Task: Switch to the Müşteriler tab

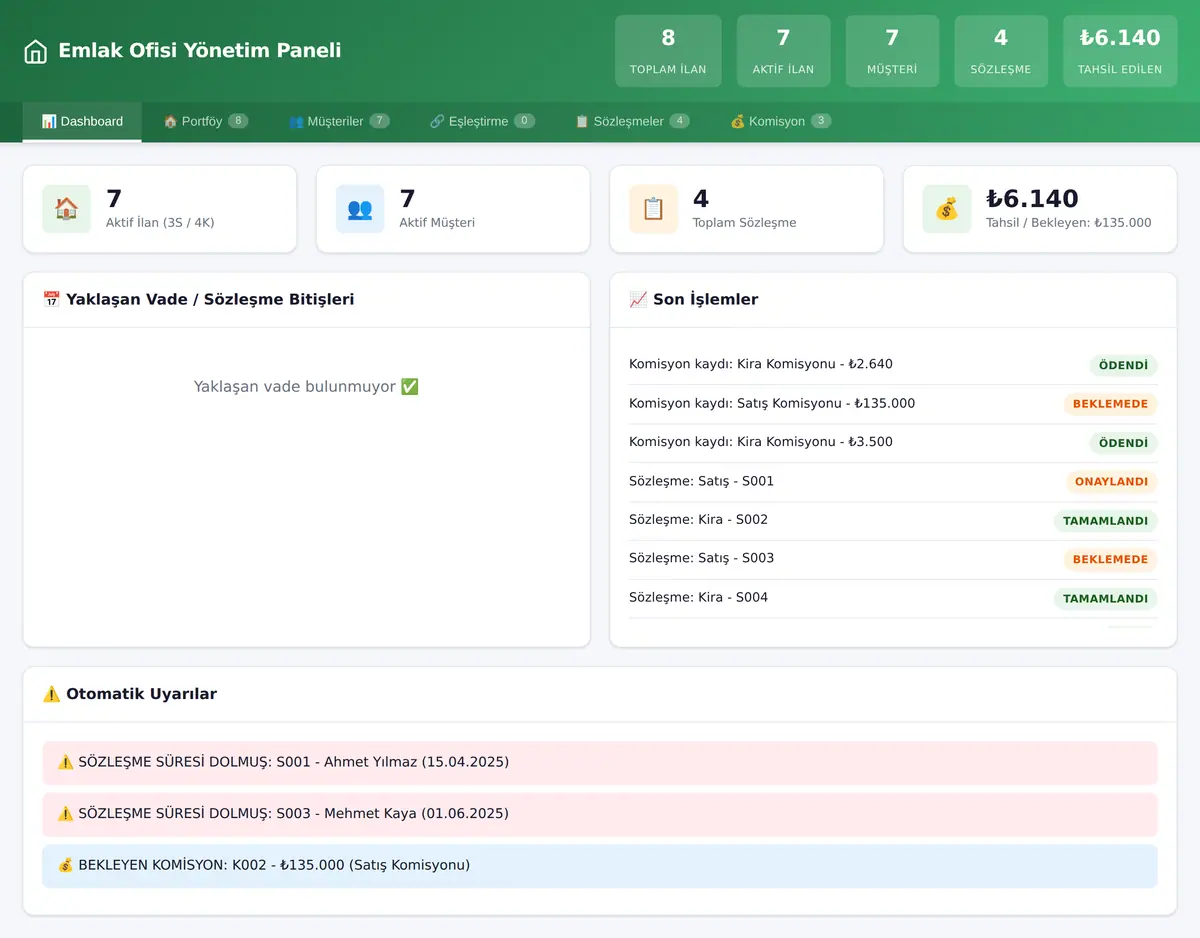Action: pos(339,121)
